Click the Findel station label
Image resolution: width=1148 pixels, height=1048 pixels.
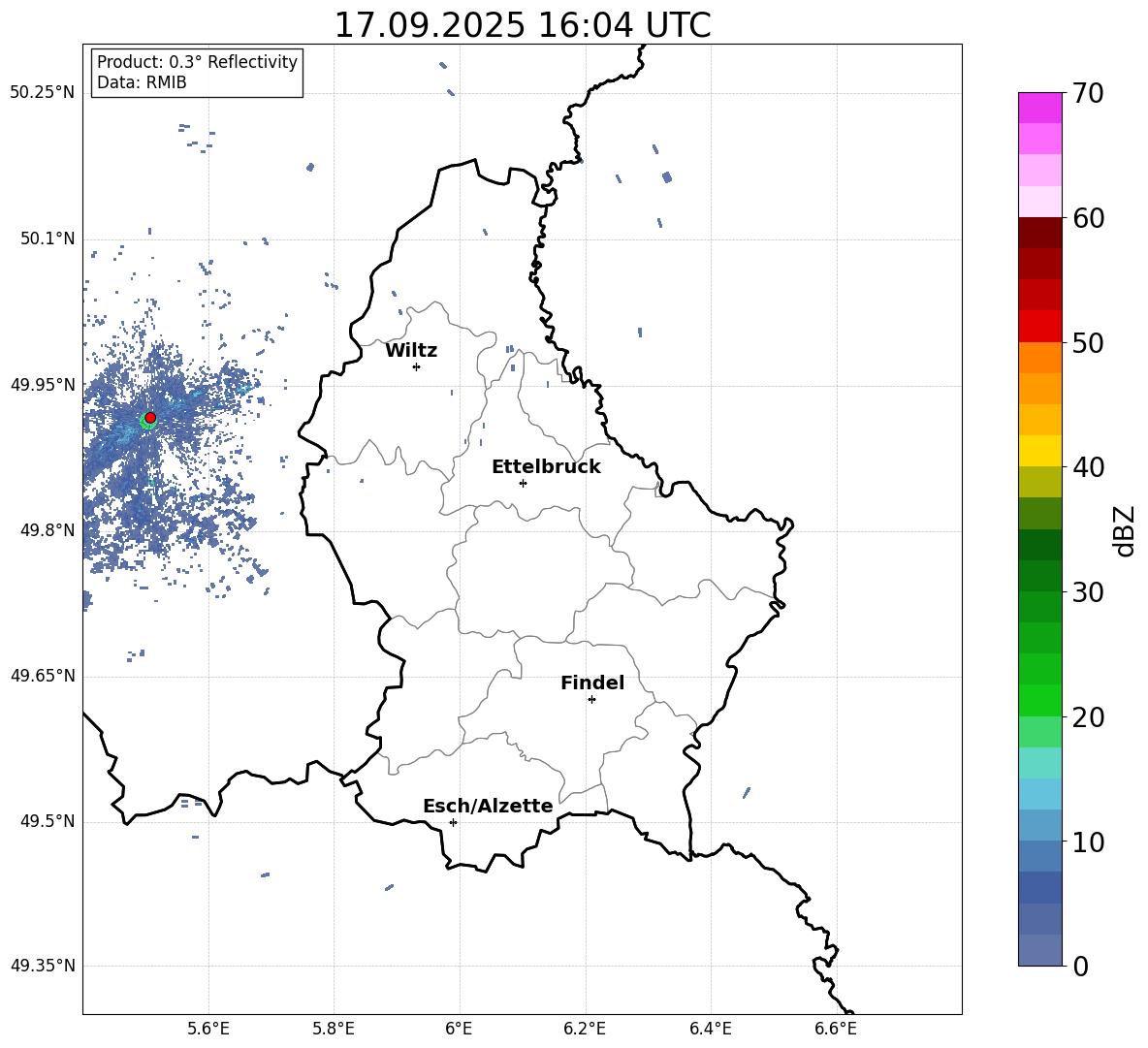tap(592, 683)
